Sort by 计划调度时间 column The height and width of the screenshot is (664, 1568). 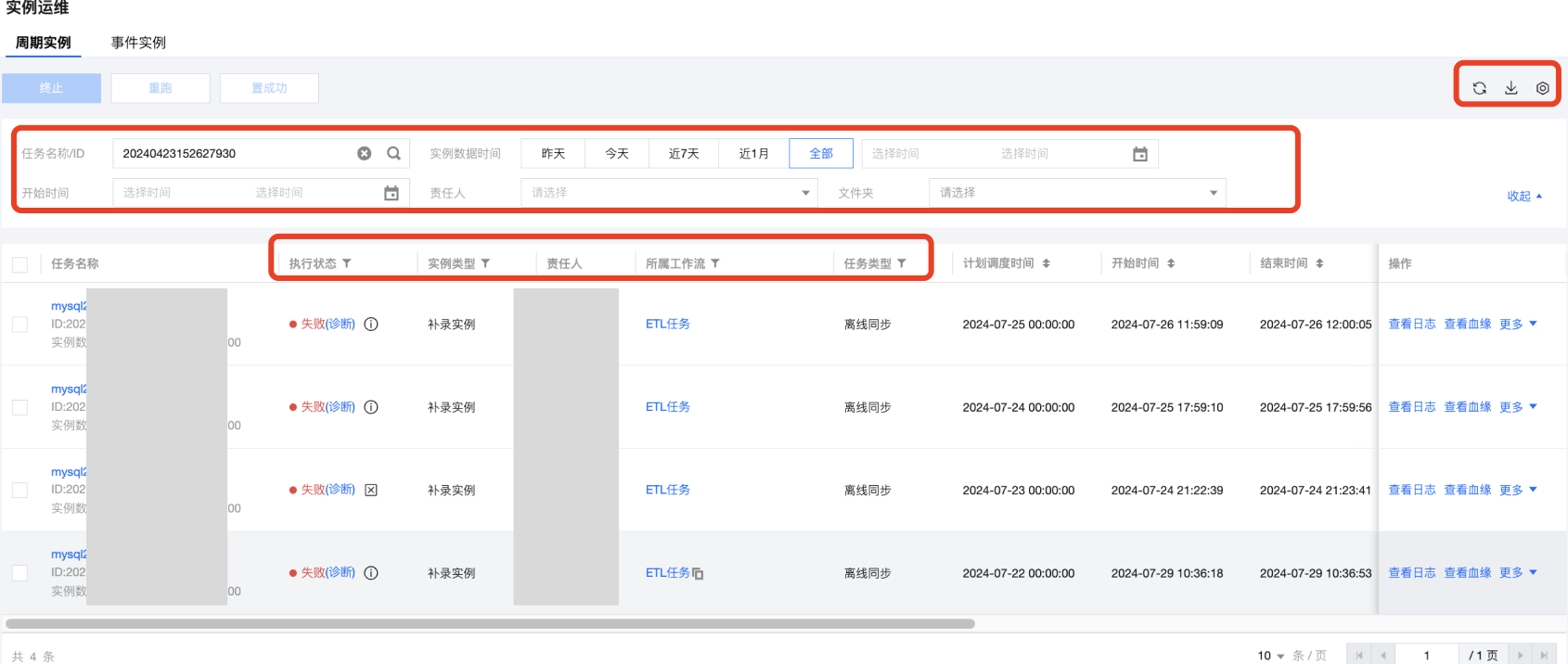1046,263
